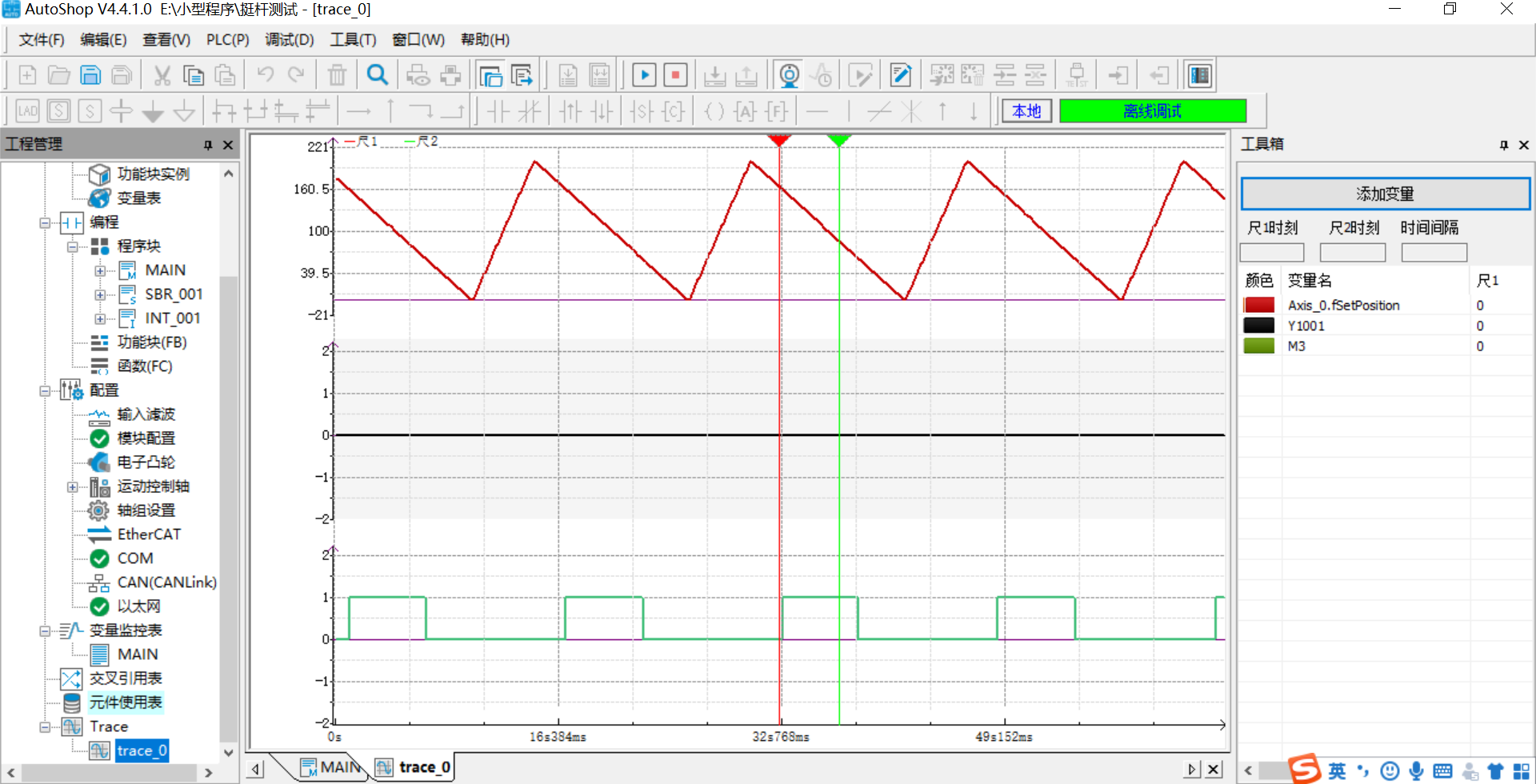Expand the SBR_001 subroutine node
The width and height of the screenshot is (1536, 784).
[x=100, y=294]
